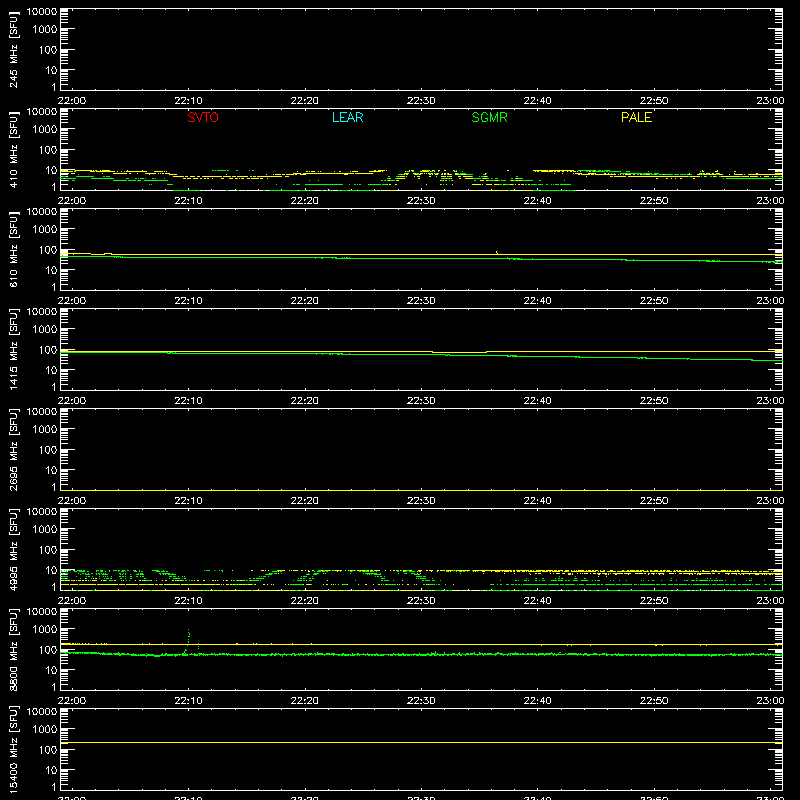Click the 100 tick value on the 4995 MHz axis
Screen dimensions: 800x800
(x=48, y=550)
